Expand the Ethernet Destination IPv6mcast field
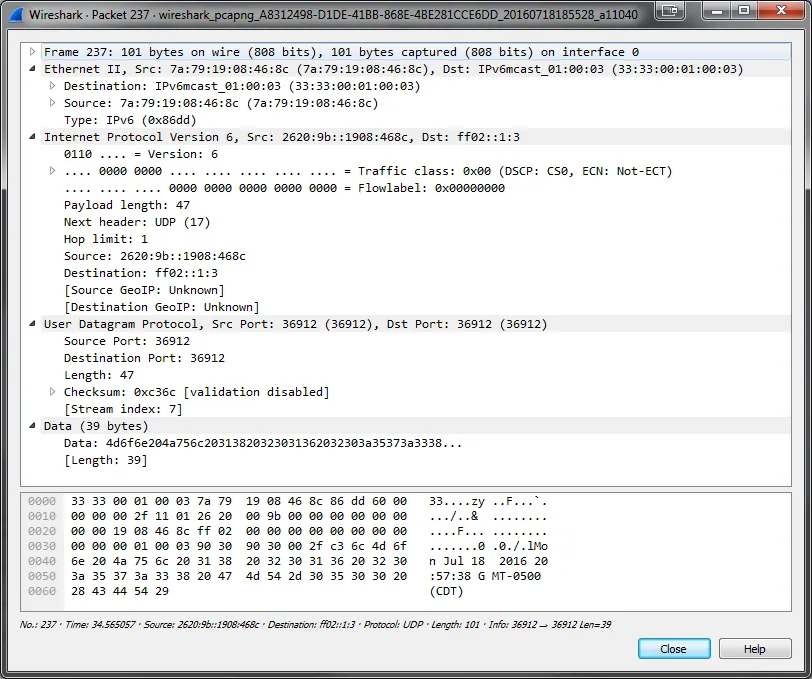Image resolution: width=812 pixels, height=679 pixels. click(x=52, y=86)
